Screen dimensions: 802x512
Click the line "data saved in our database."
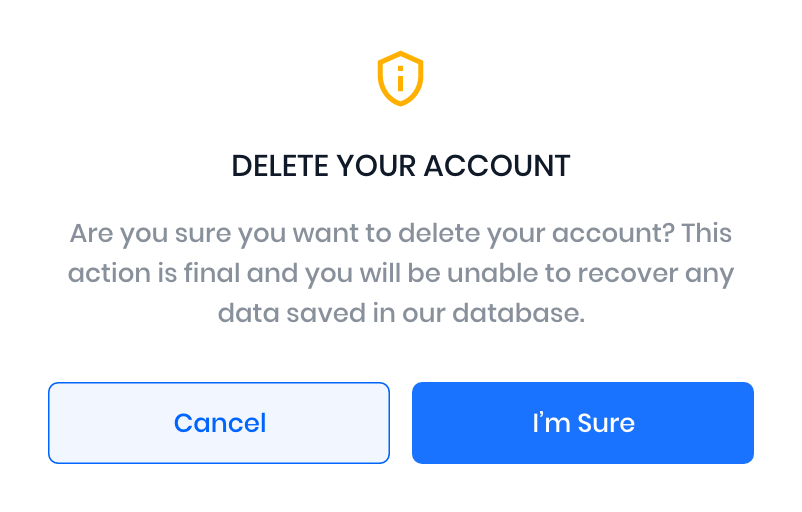[400, 312]
